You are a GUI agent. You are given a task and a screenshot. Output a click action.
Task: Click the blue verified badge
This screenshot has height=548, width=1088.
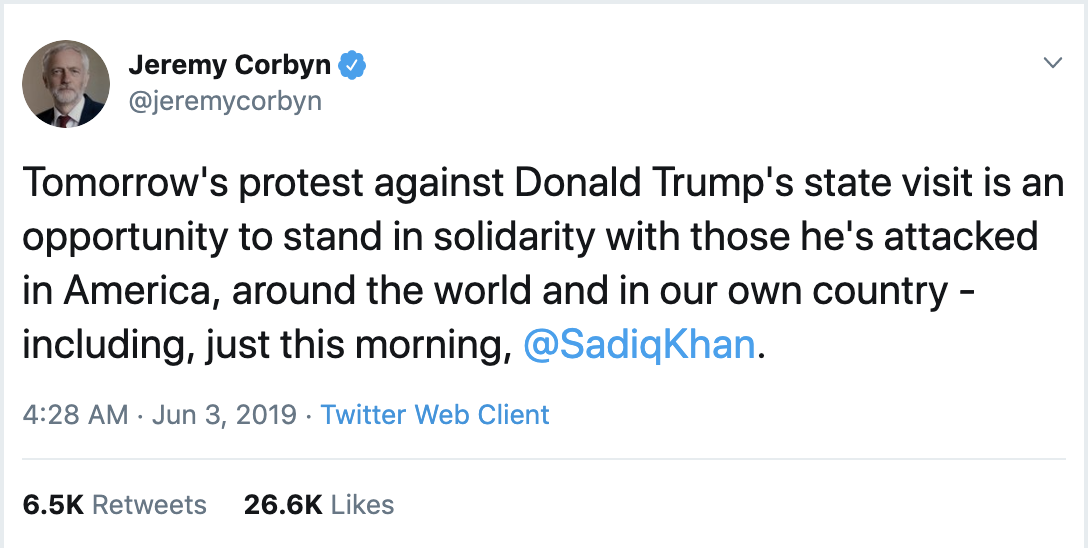(x=353, y=66)
